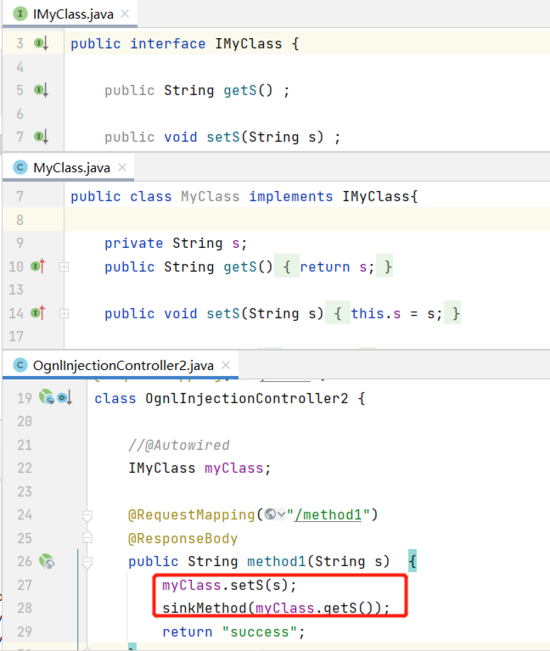Click the "success" string literal on line 29

[259, 632]
